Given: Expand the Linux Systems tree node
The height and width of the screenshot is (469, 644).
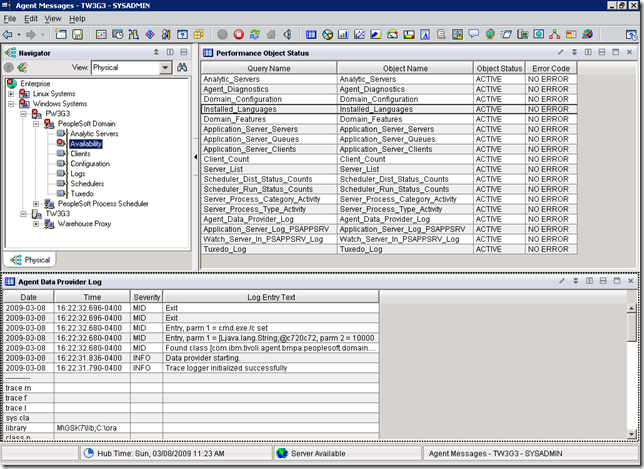Looking at the screenshot, I should pyautogui.click(x=11, y=94).
